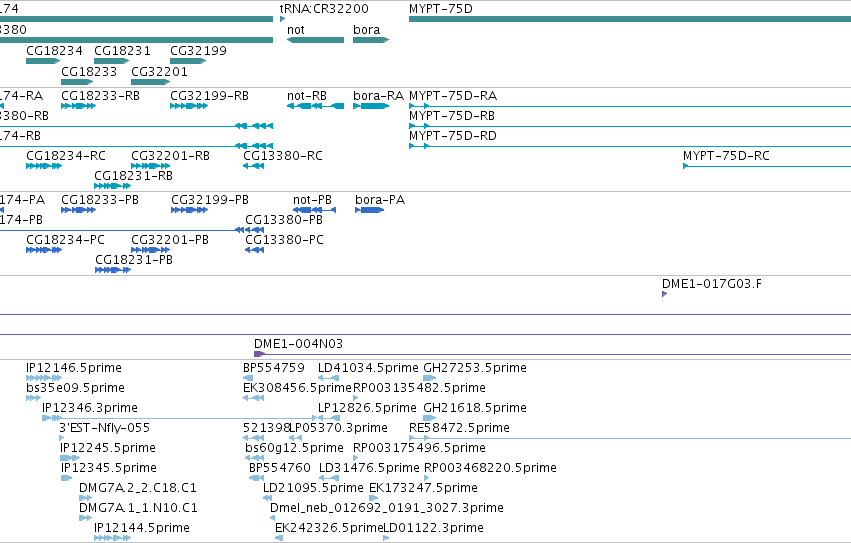Image resolution: width=851 pixels, height=543 pixels.
Task: Select the IP12346.3prime EST
Action: (180, 418)
